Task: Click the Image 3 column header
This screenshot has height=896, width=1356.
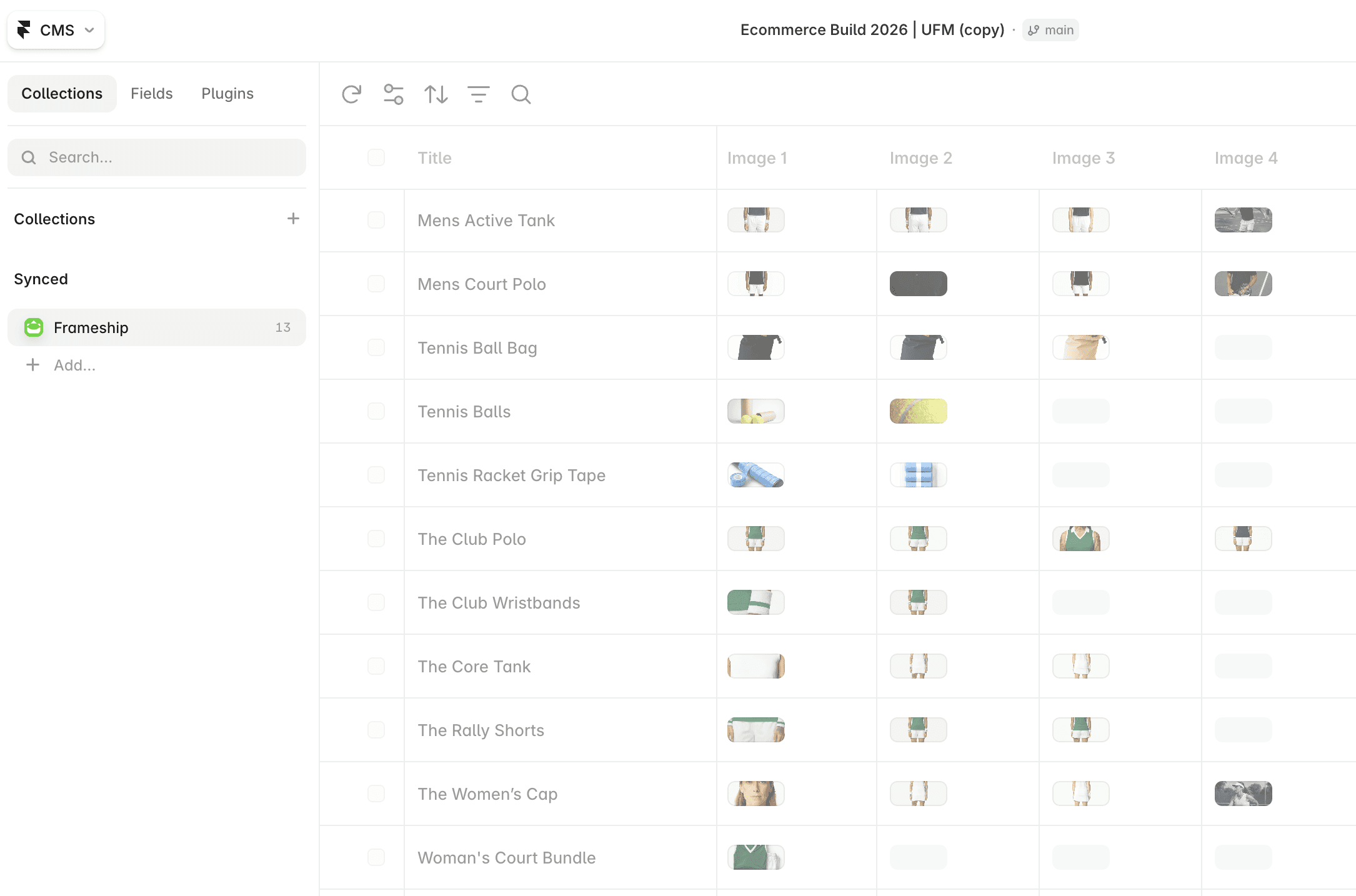Action: [1083, 158]
